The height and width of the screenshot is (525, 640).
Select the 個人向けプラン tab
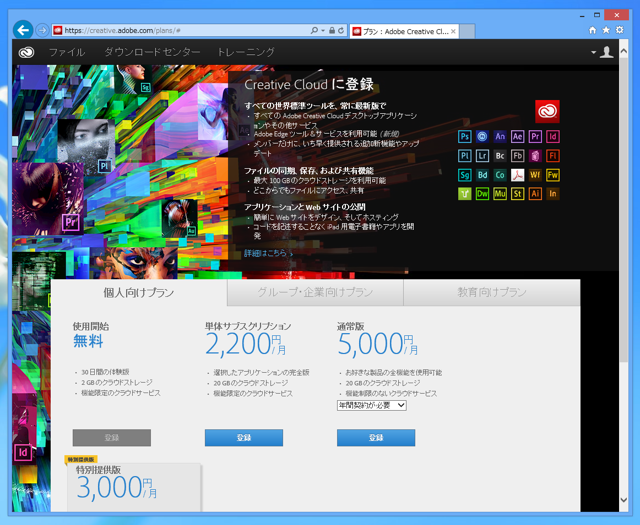coord(139,292)
